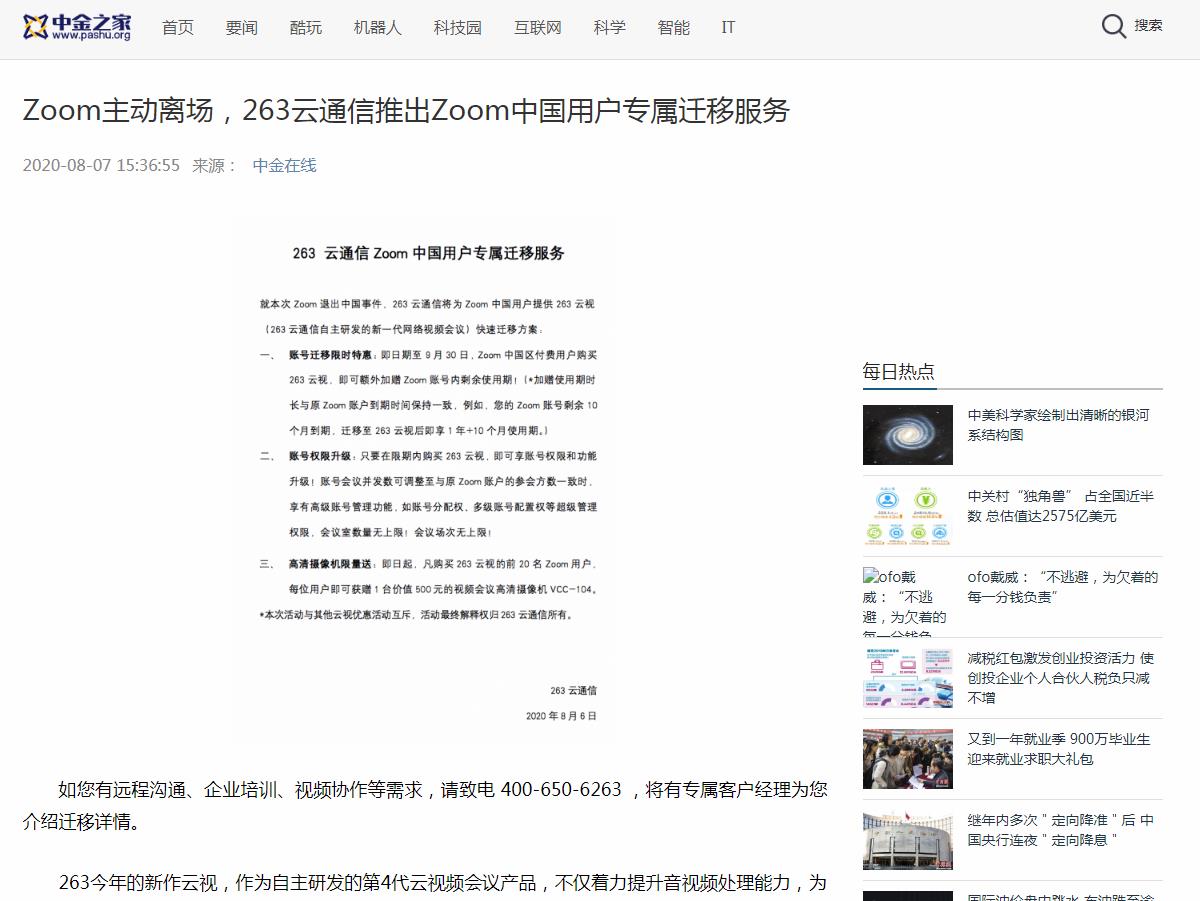Screen dimensions: 1200x901
Task: Open the galaxy thumbnail for 银河系结构图 article
Action: coord(908,435)
